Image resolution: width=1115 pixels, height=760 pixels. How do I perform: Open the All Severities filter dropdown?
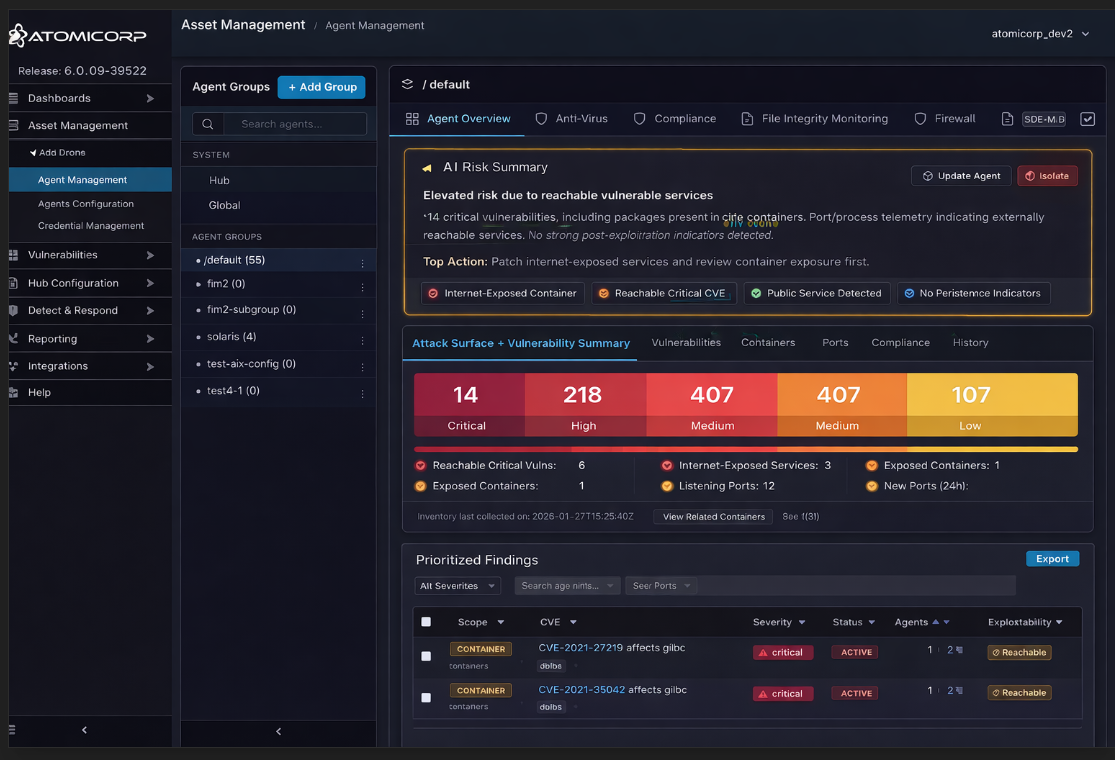[x=457, y=586]
